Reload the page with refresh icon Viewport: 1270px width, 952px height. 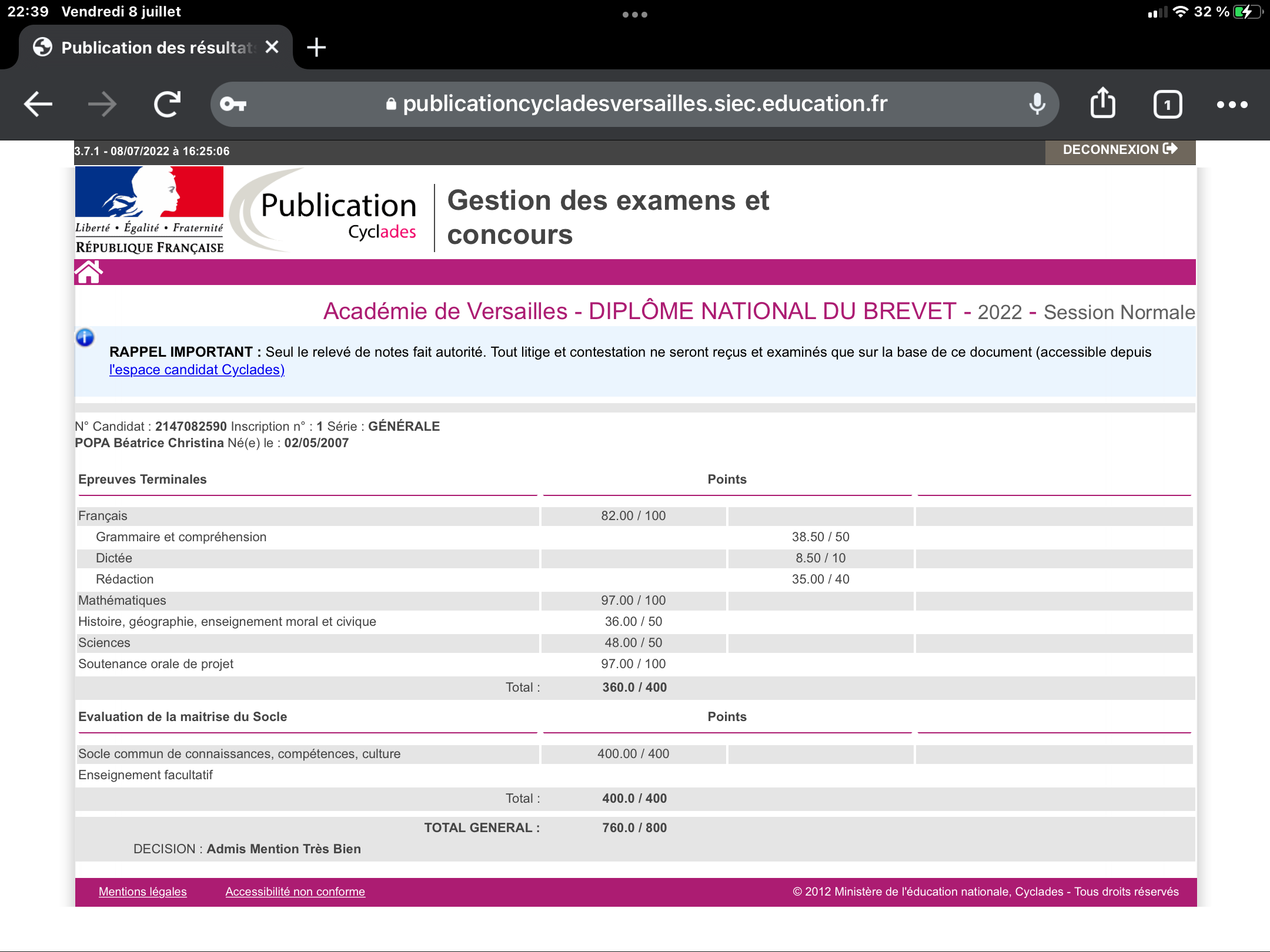(x=167, y=105)
